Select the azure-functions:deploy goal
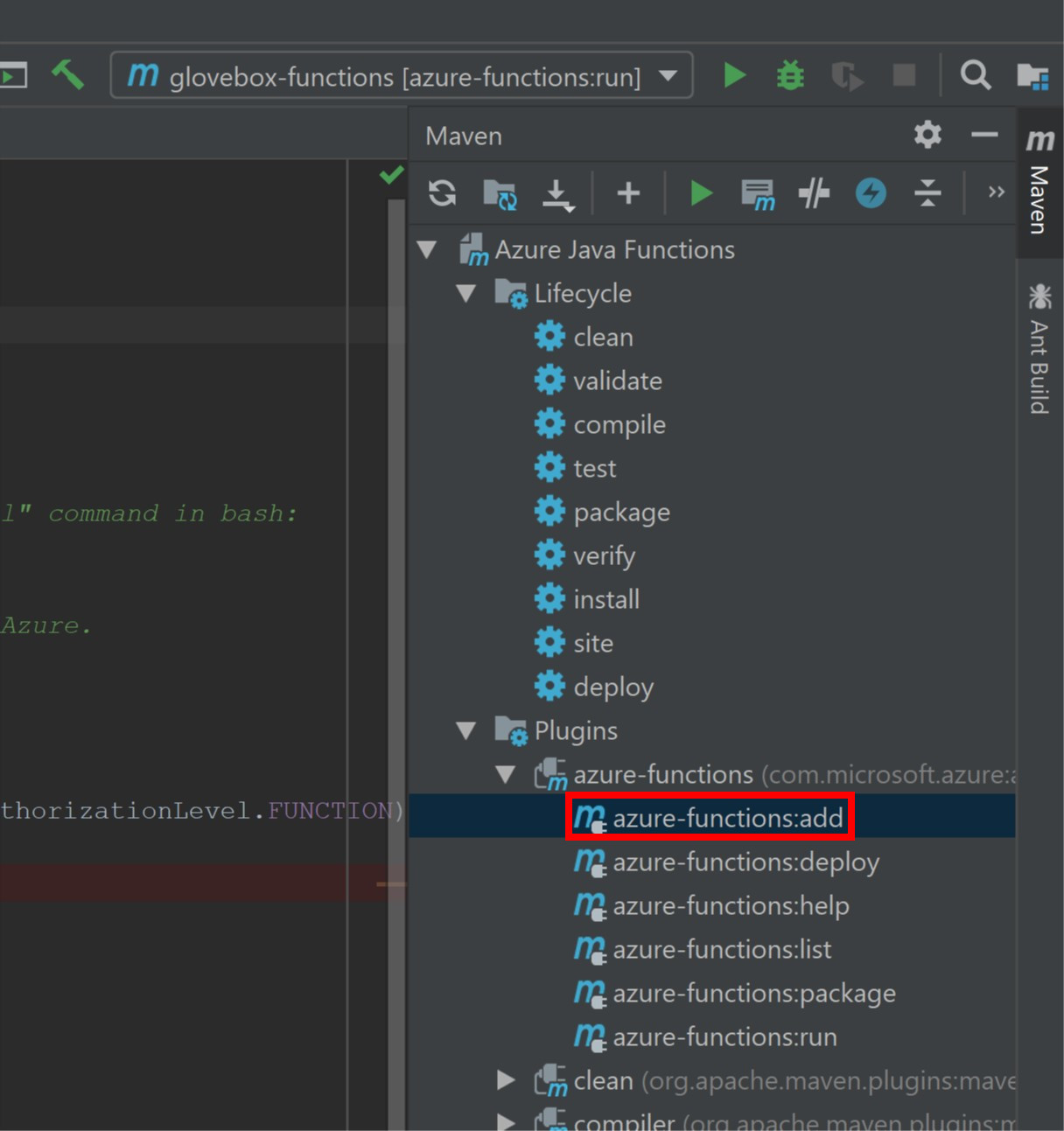1064x1131 pixels. pos(726,862)
